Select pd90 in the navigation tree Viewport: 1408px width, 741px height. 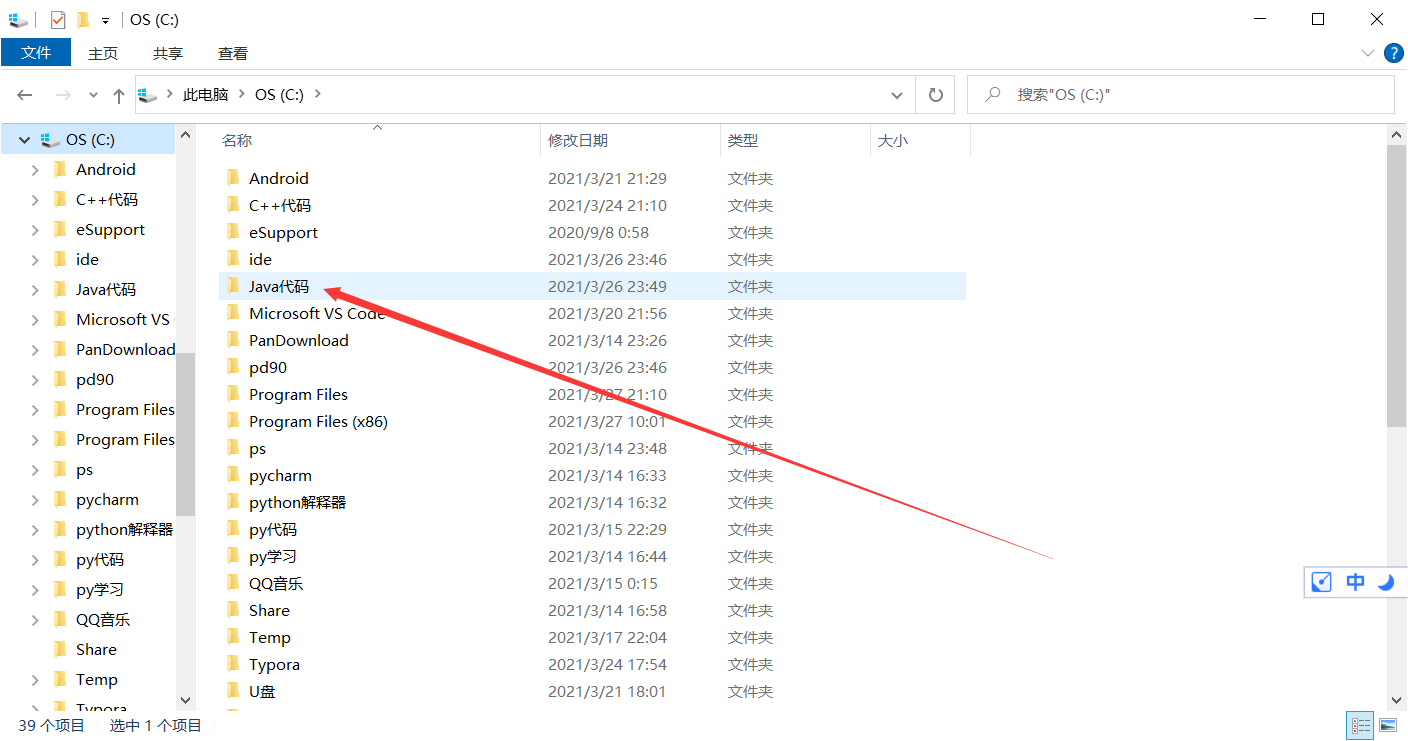tap(95, 379)
